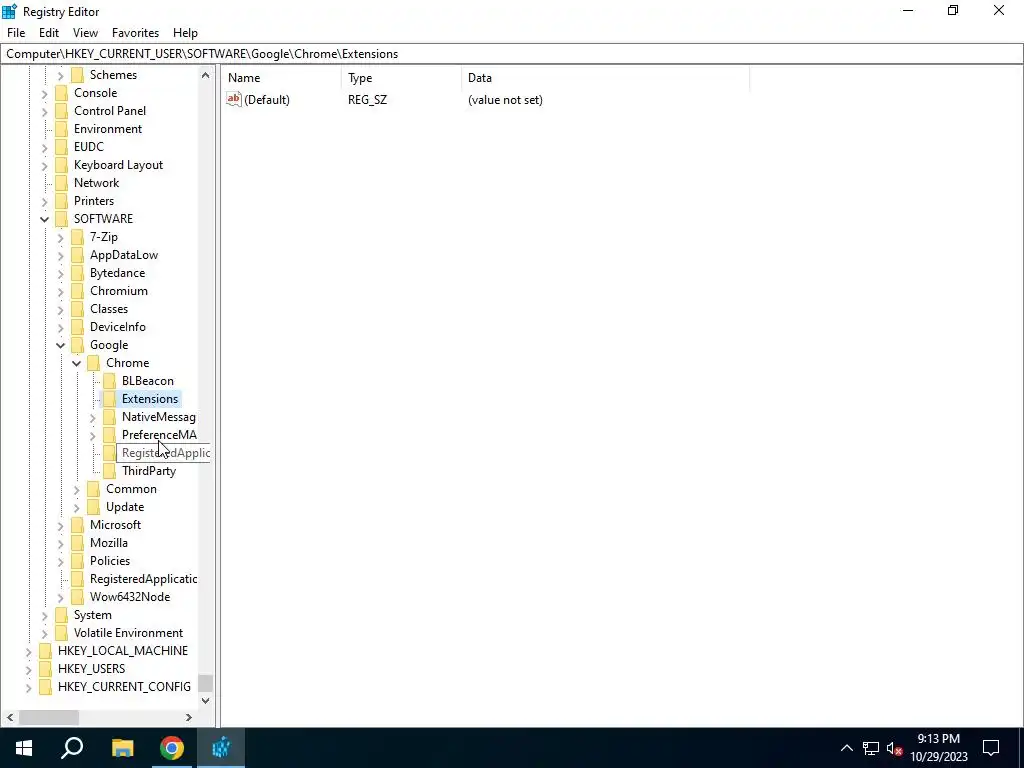Screen dimensions: 1024x768
Task: Select the Keyboard Layout key
Action: pos(118,165)
